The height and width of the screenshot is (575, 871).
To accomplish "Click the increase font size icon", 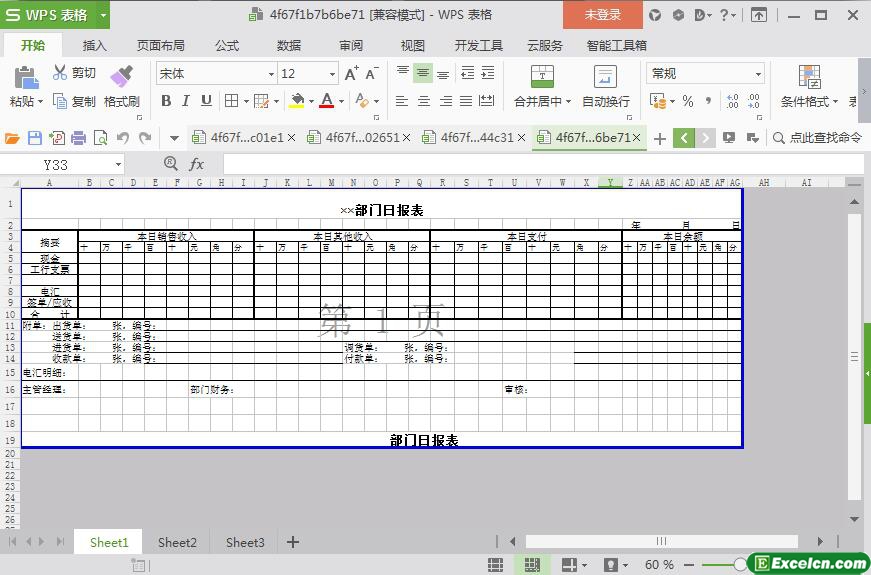I will click(x=351, y=74).
